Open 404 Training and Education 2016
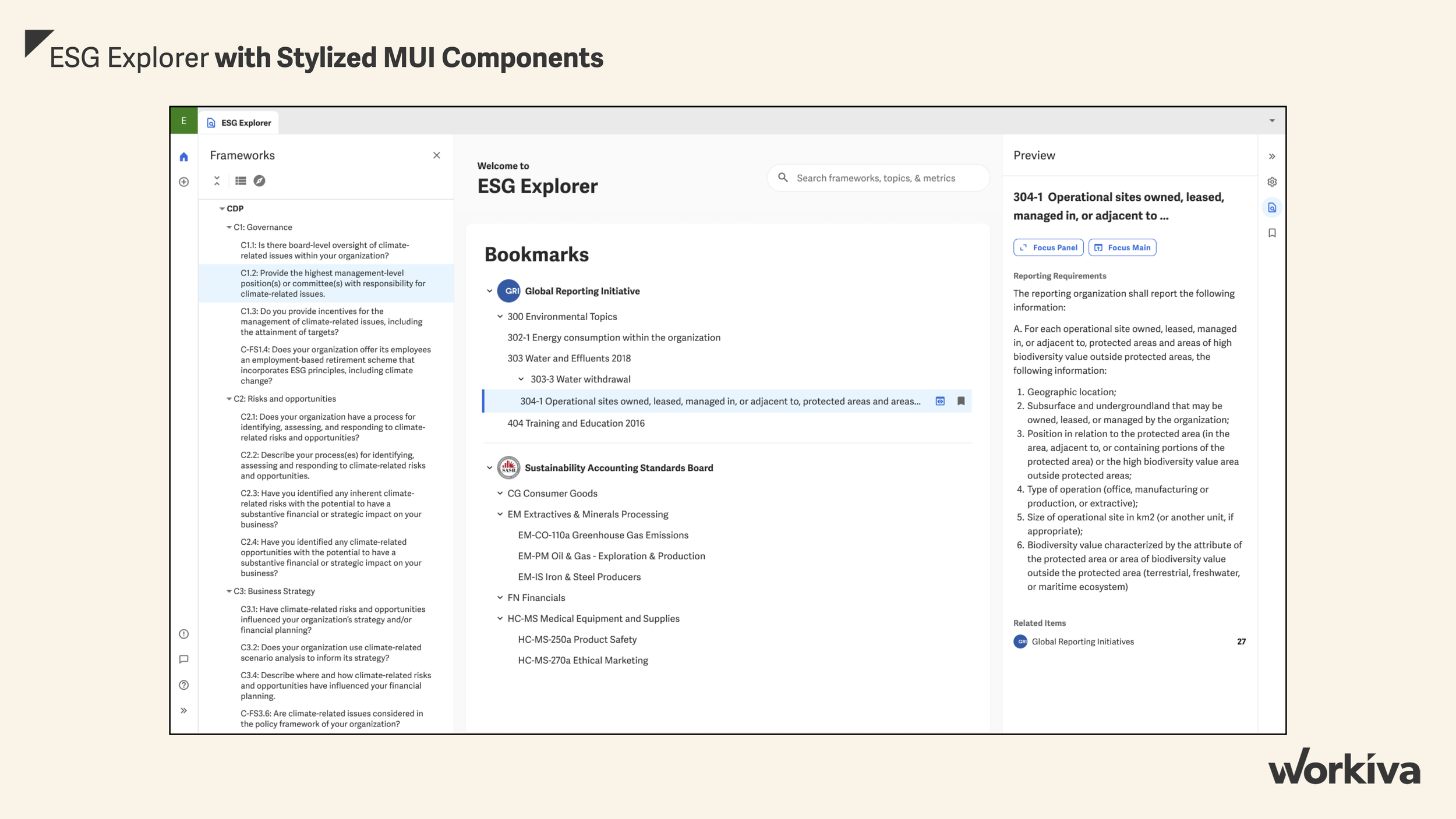This screenshot has height=819, width=1456. click(576, 423)
